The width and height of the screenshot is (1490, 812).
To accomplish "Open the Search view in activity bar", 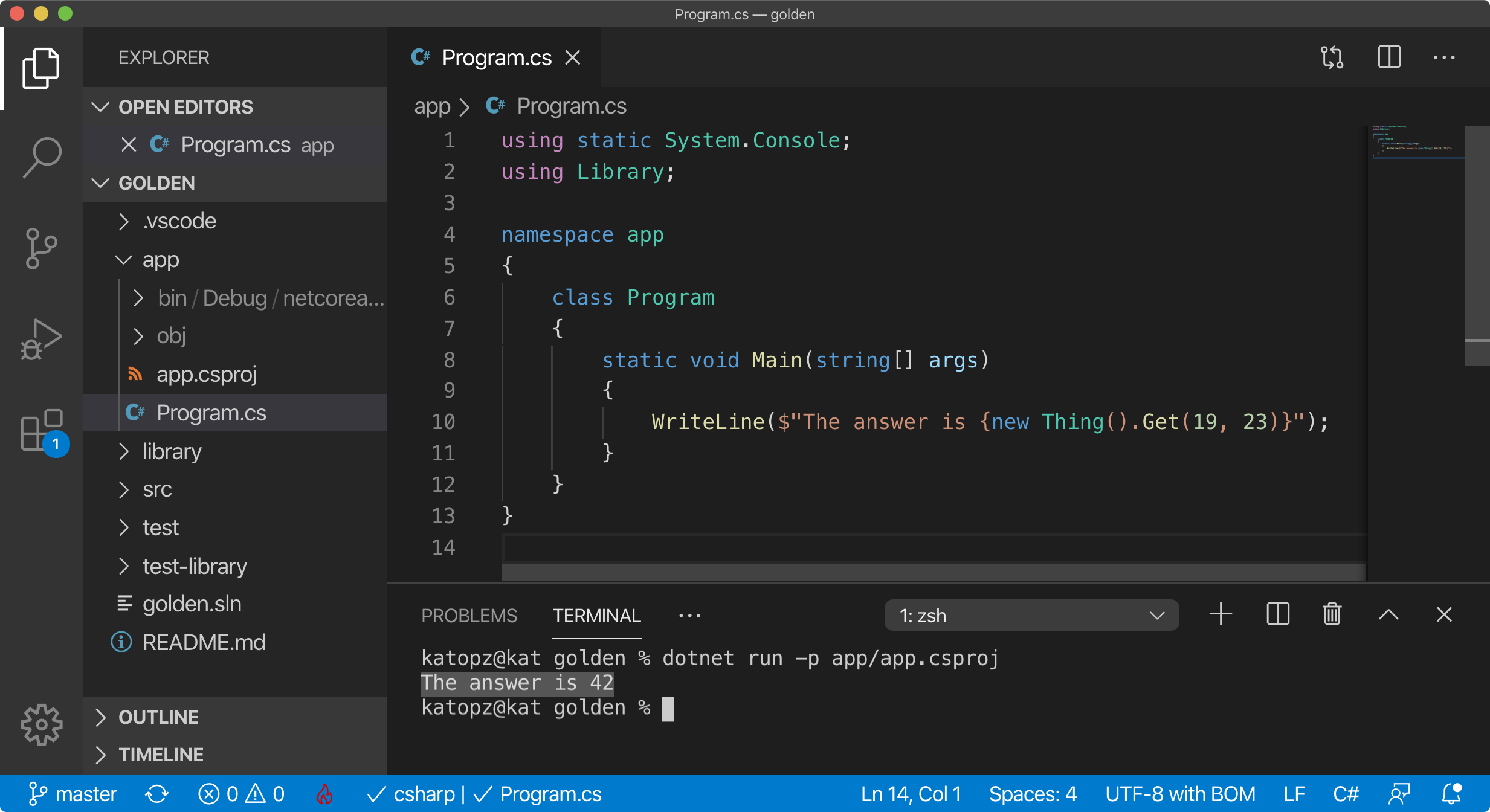I will [x=41, y=157].
